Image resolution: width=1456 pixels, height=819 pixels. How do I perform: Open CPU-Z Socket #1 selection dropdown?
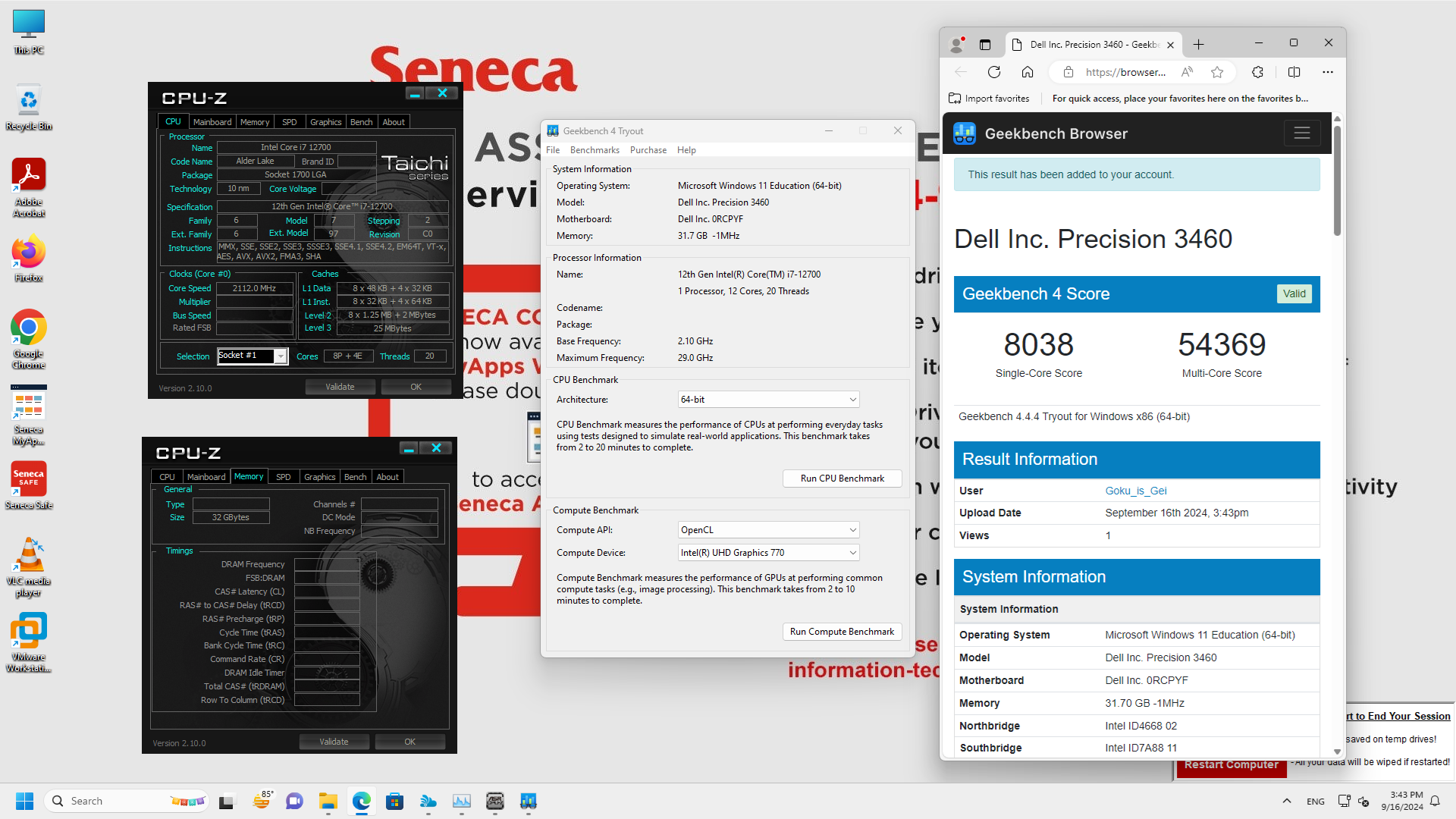click(x=253, y=356)
